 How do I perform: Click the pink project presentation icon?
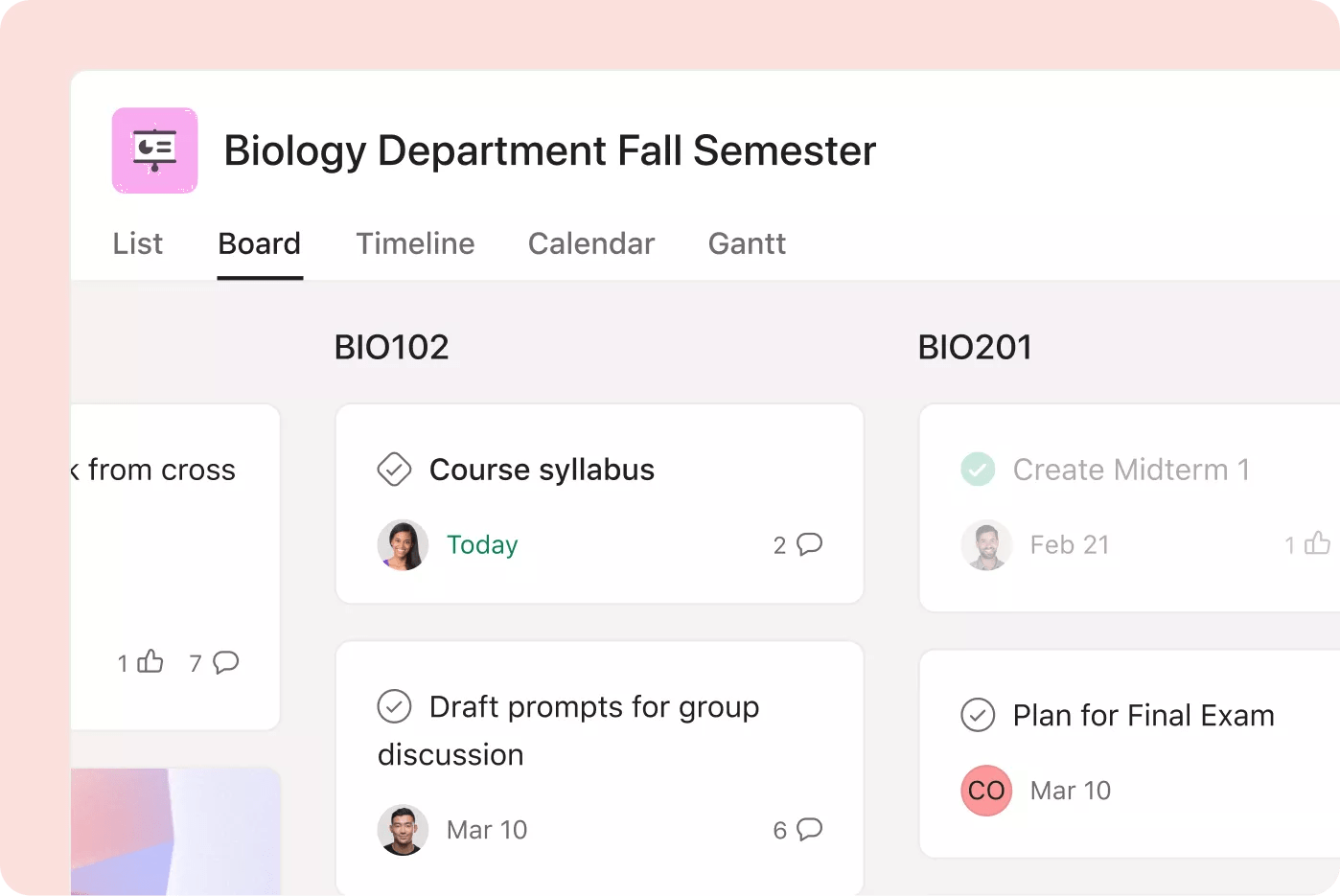(154, 150)
